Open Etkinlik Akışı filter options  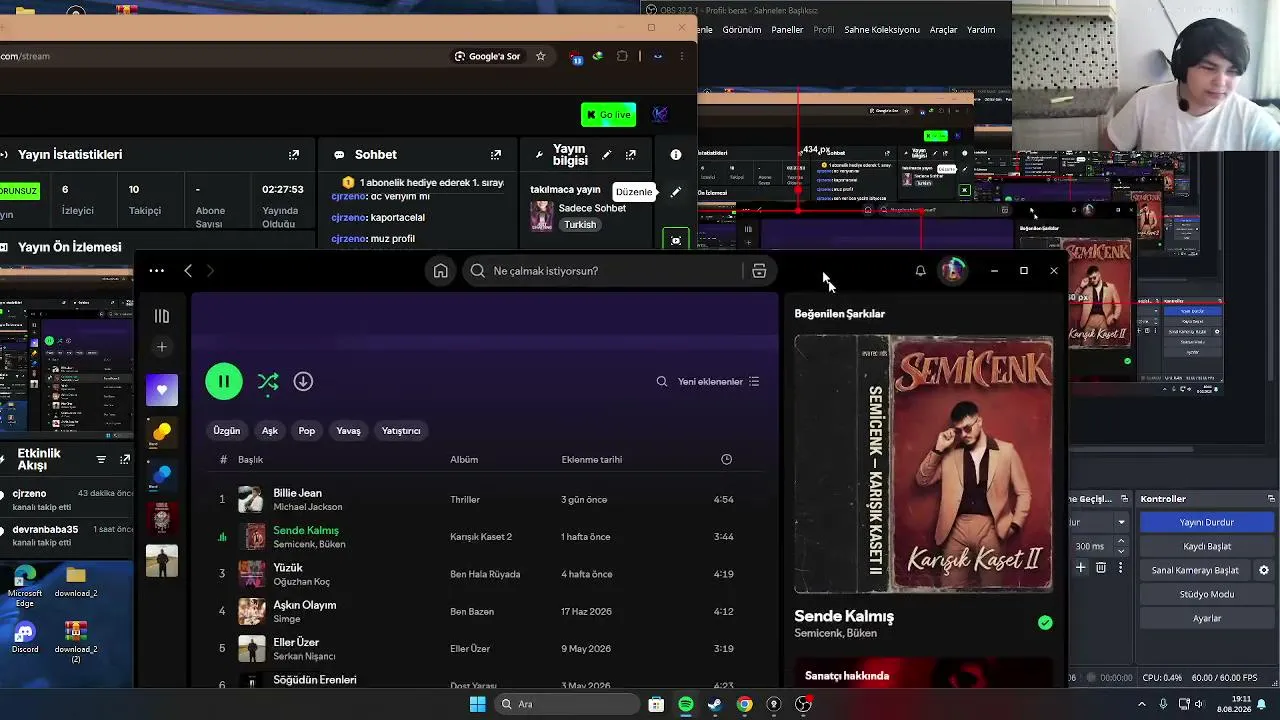pos(101,460)
